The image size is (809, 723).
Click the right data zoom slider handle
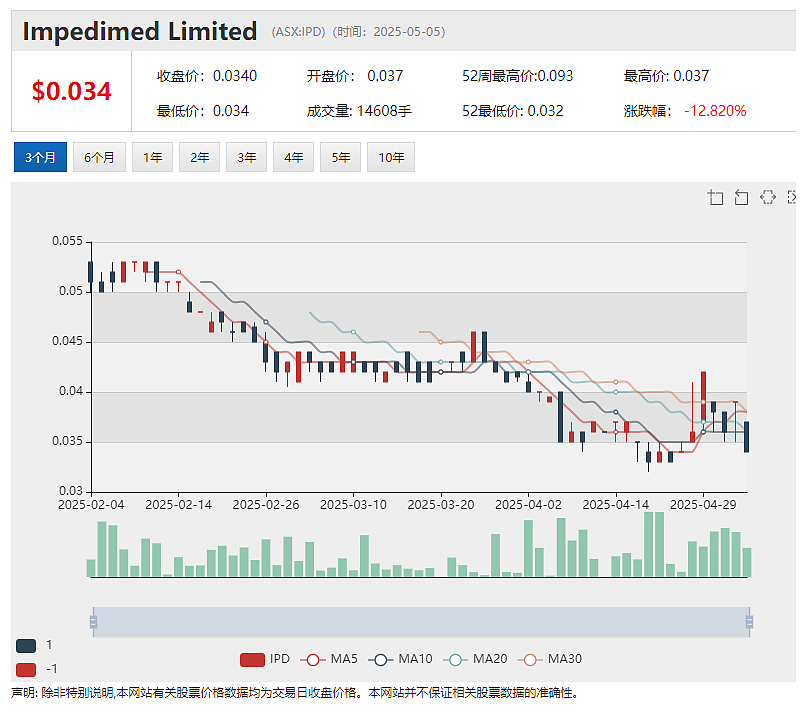749,622
